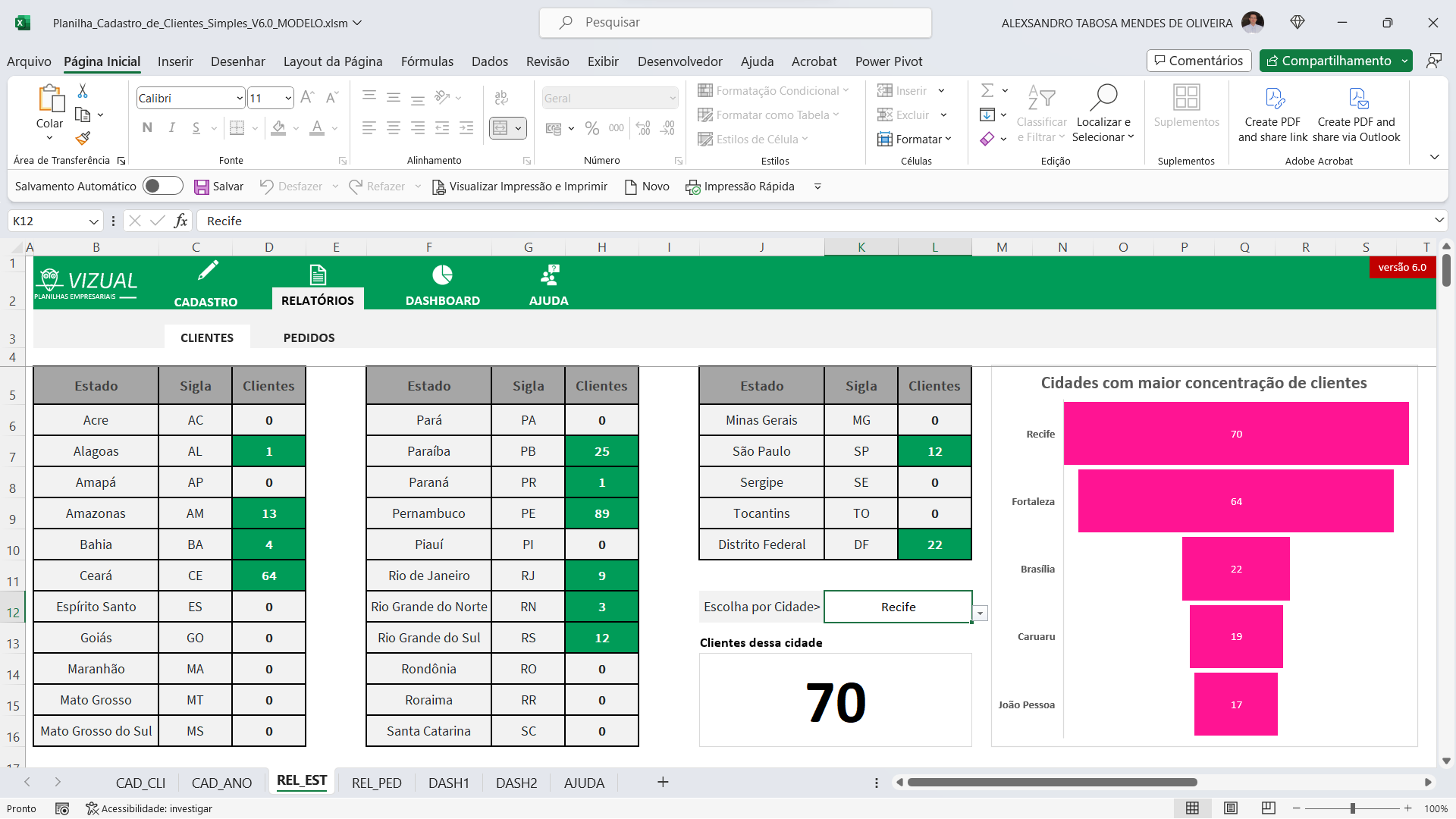
Task: Open DASHBOARD pie chart icon
Action: tap(442, 275)
